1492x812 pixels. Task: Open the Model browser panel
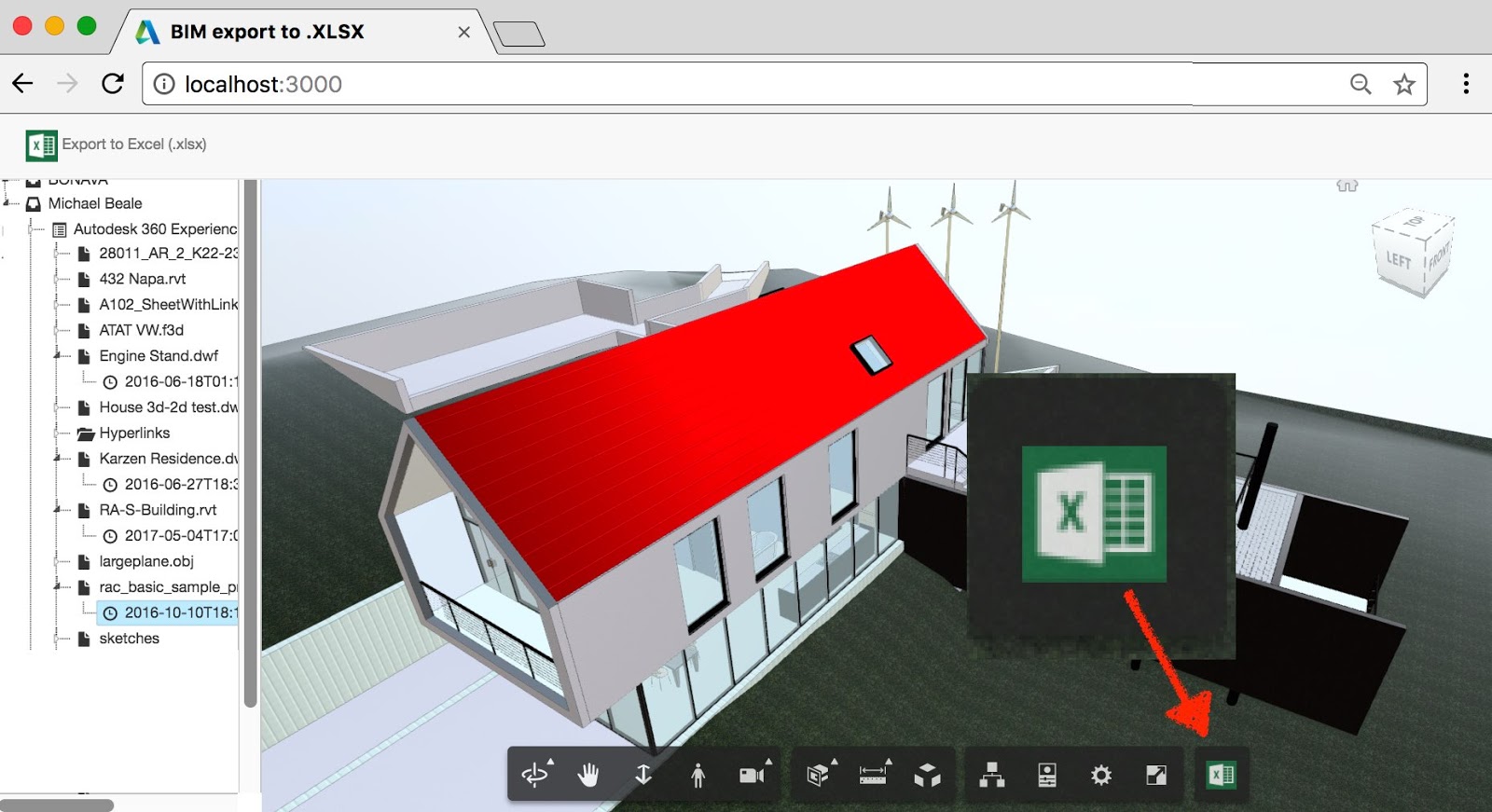pyautogui.click(x=992, y=775)
